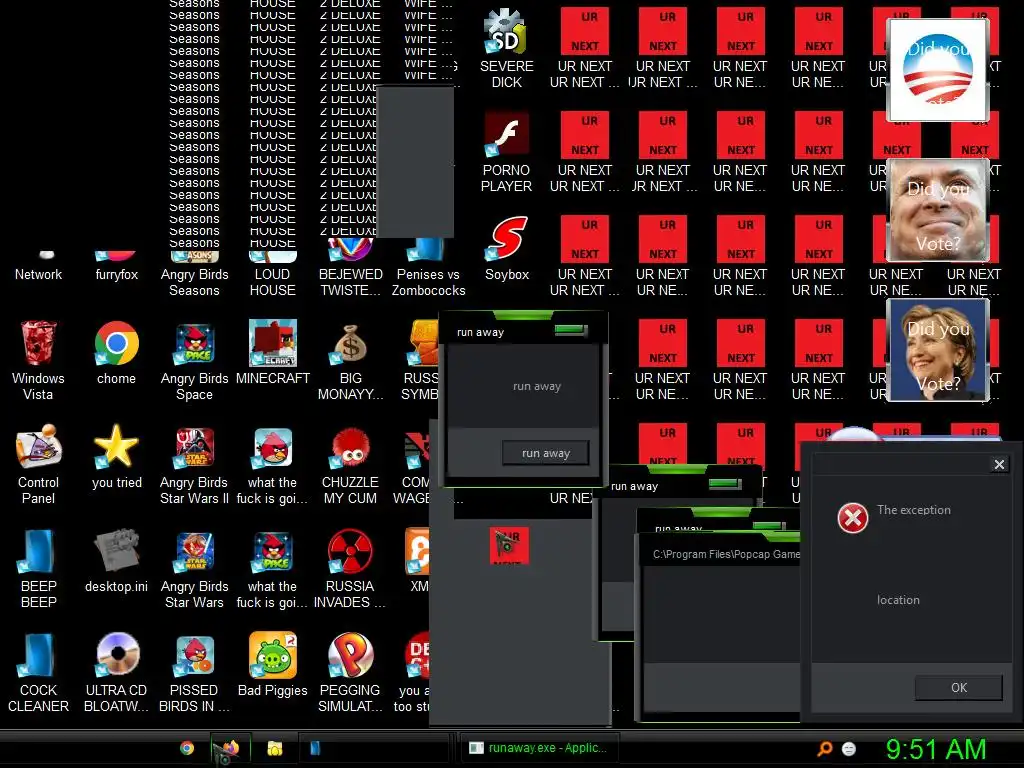Open the furryfox desktop shortcut

point(116,266)
